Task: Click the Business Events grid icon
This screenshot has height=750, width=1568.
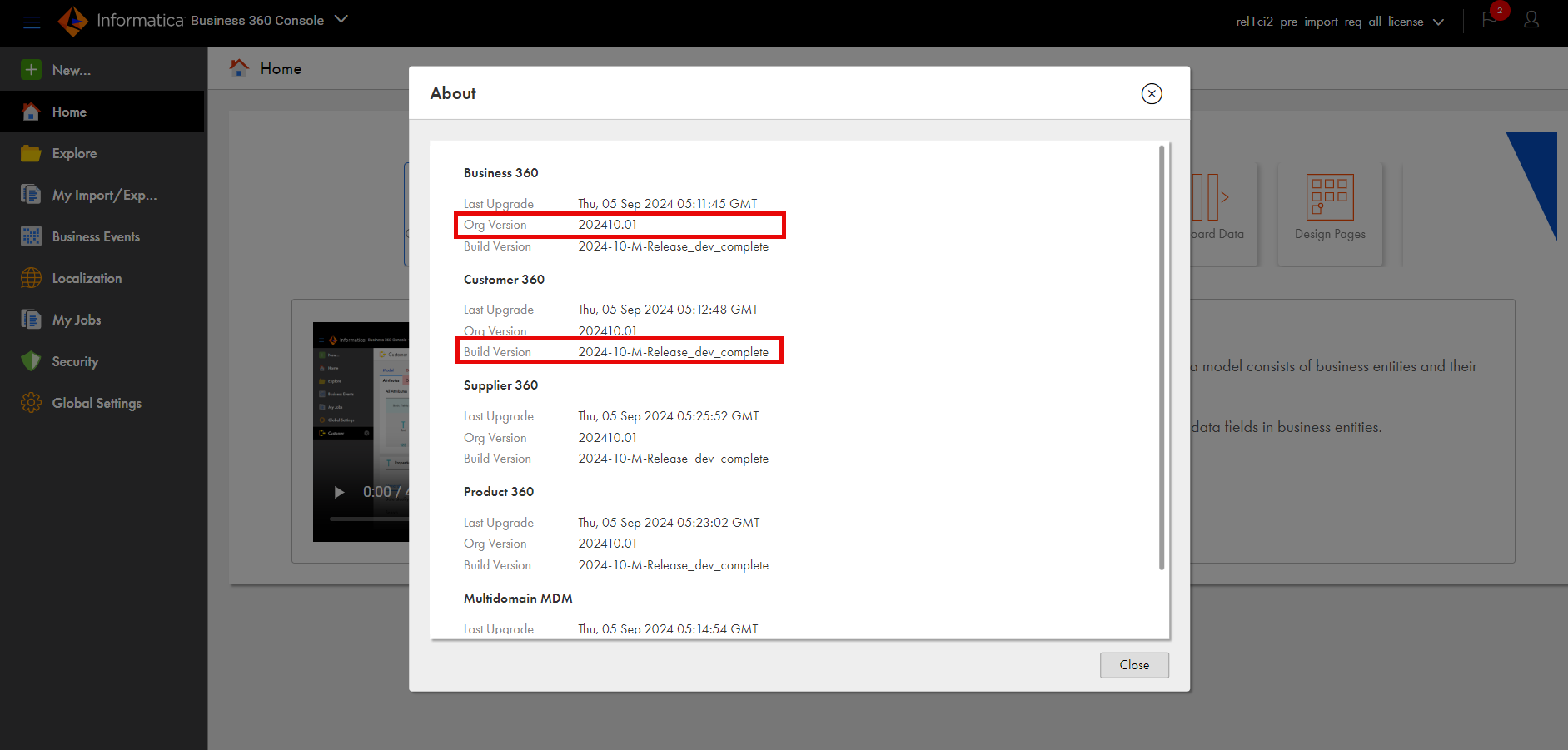Action: 31,236
